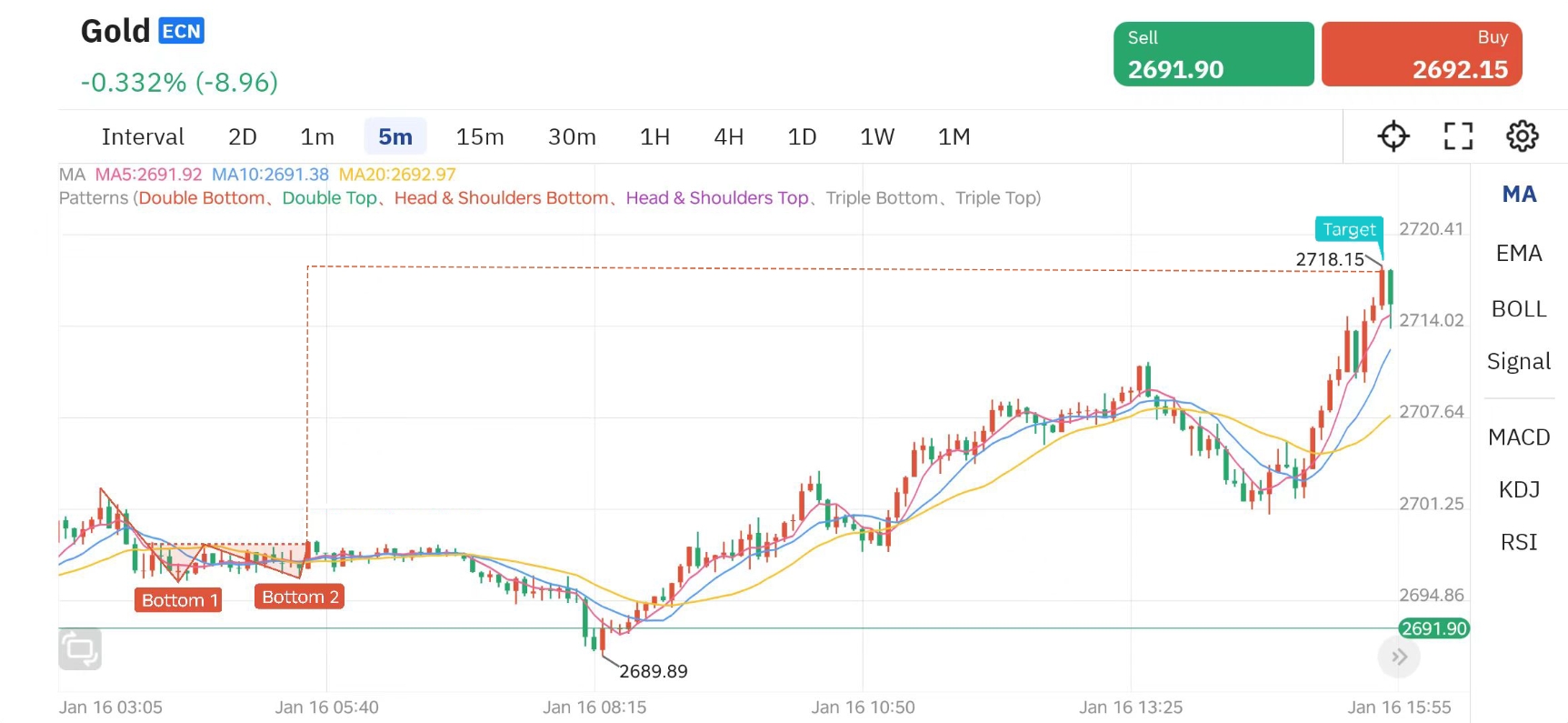Choose the 1H interval tab
The image size is (1568, 723).
(x=654, y=136)
